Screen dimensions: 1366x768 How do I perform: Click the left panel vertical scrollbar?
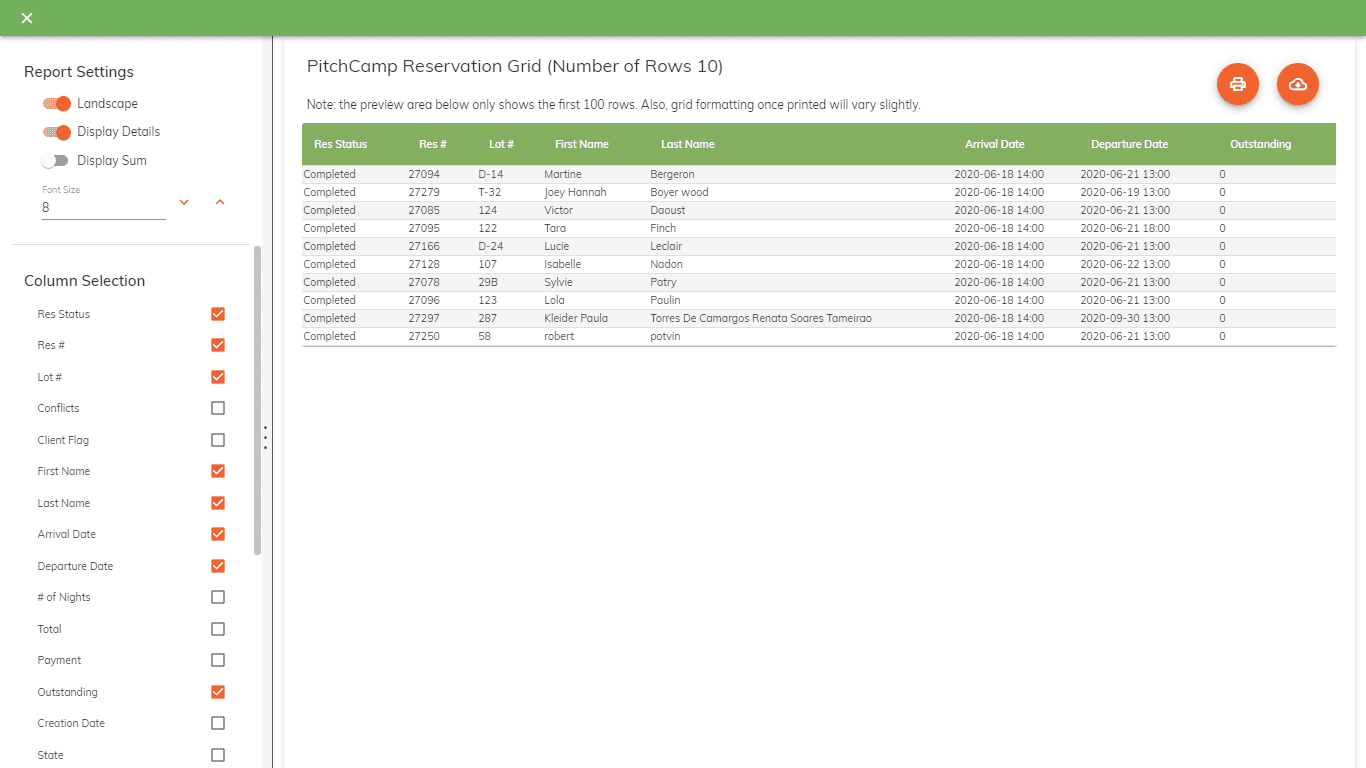(x=258, y=400)
